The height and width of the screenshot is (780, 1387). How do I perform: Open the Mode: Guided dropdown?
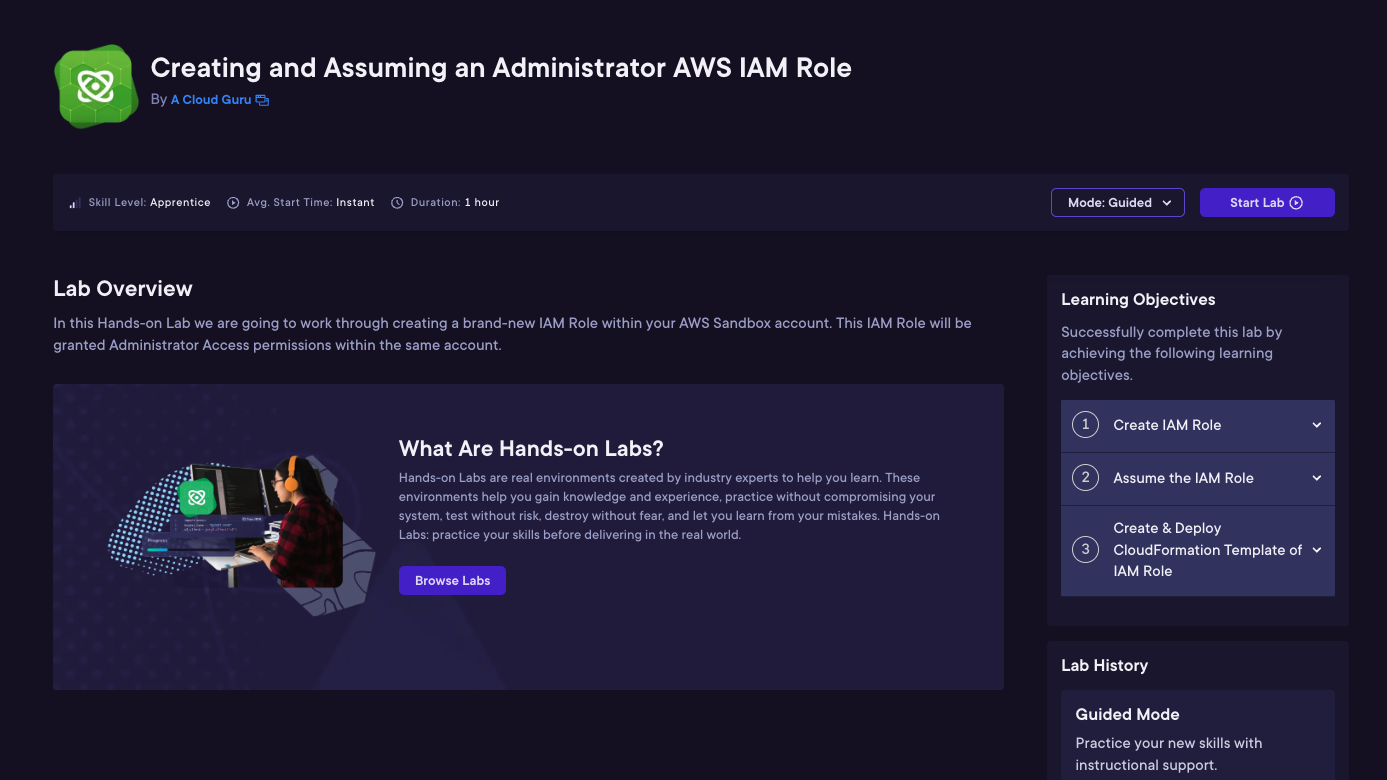coord(1117,203)
